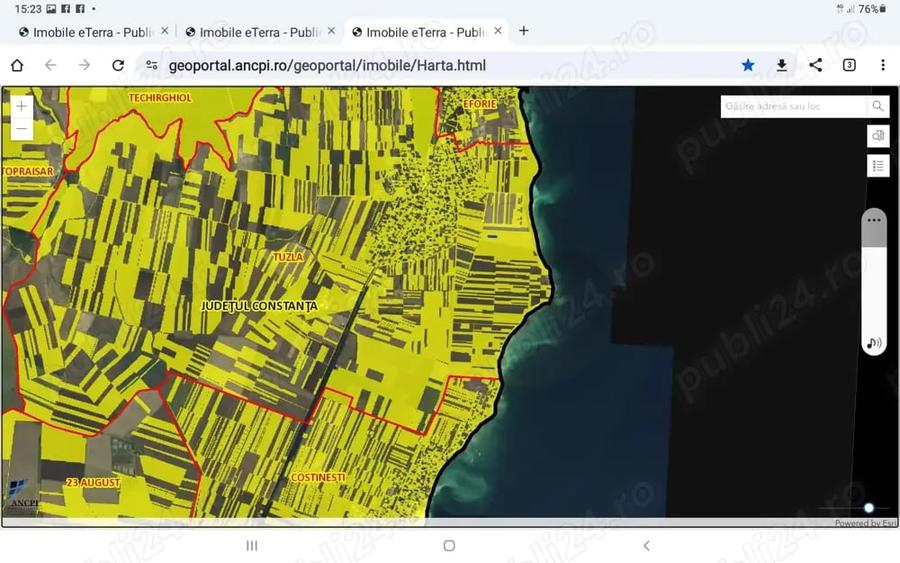Open a new browser tab

(x=523, y=31)
